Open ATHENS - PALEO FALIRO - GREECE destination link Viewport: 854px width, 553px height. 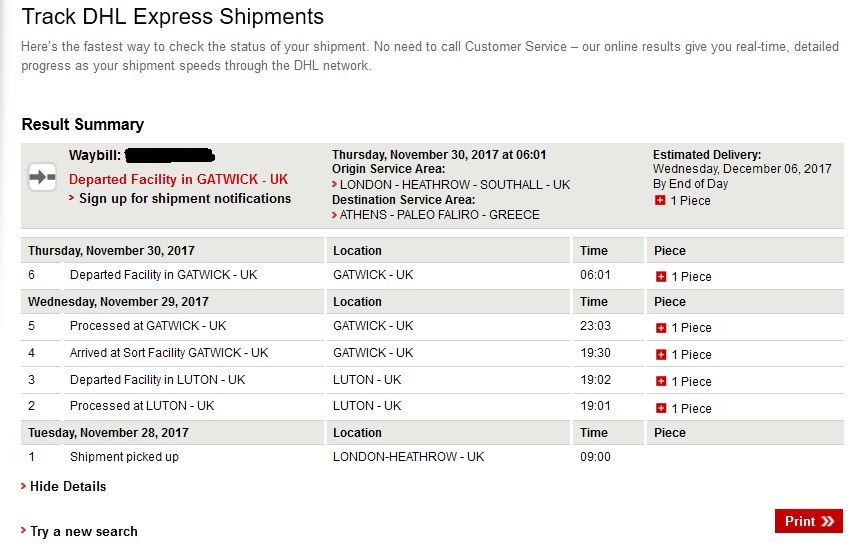tap(440, 215)
